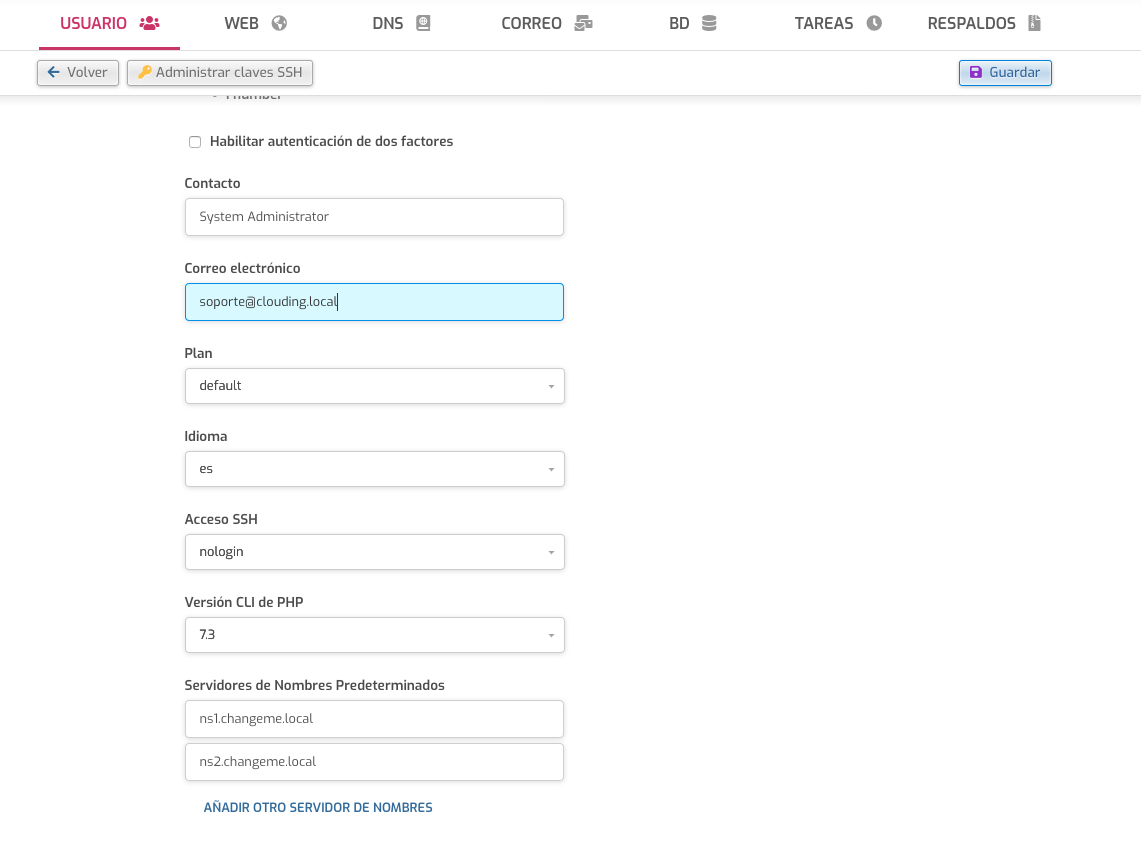The width and height of the screenshot is (1141, 853).
Task: Click the RESPALDOS archive file icon
Action: point(1034,23)
